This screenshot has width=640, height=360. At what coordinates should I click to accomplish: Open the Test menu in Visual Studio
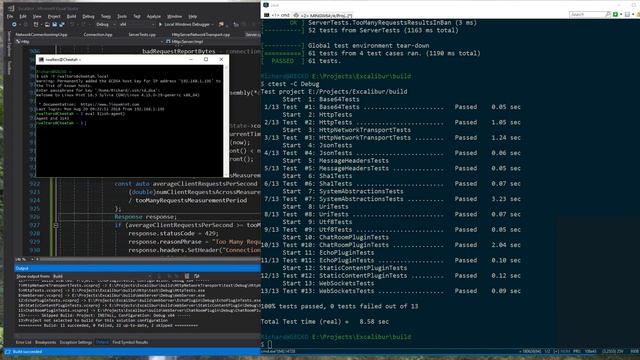point(137,16)
